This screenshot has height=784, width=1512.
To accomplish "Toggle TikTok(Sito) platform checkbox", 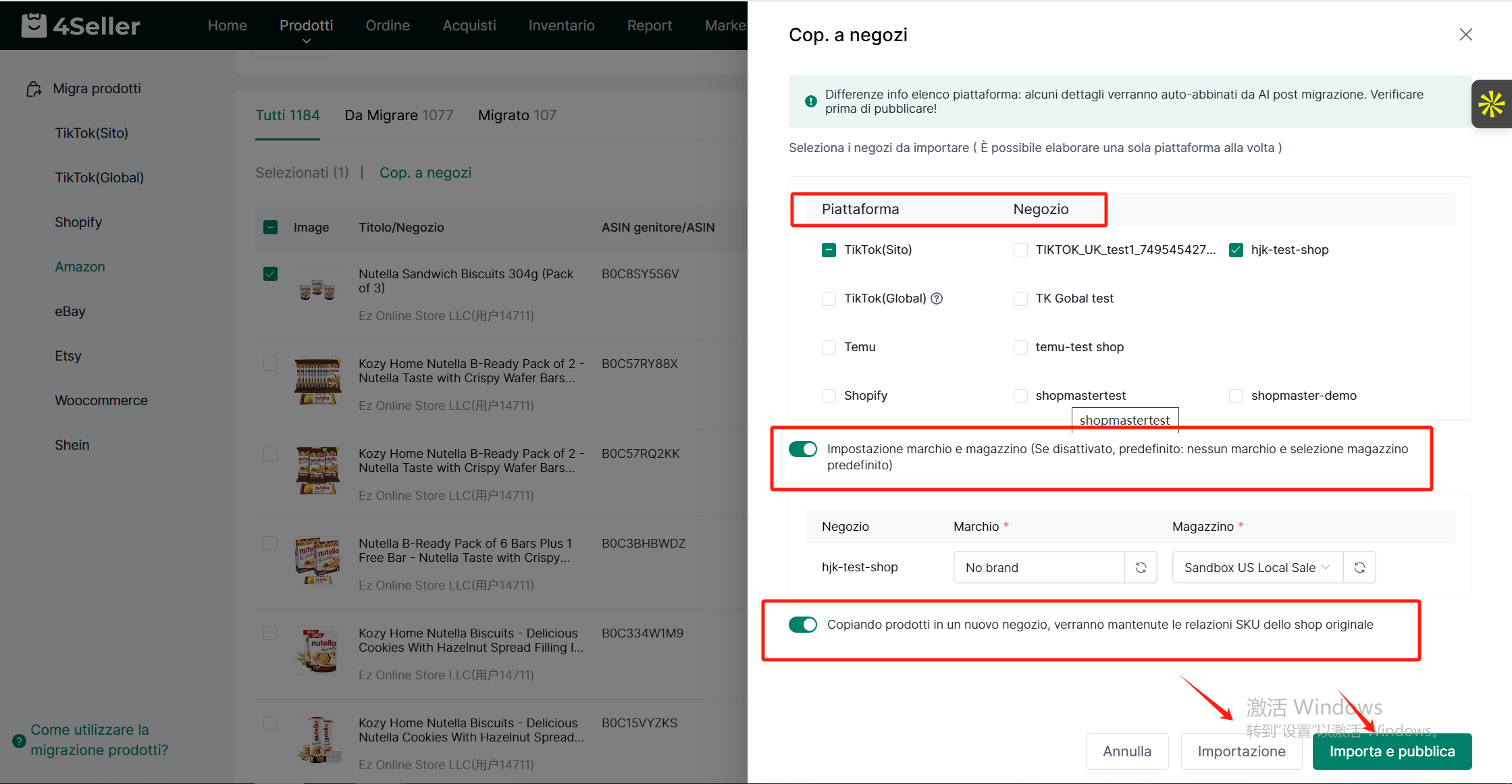I will (x=829, y=250).
